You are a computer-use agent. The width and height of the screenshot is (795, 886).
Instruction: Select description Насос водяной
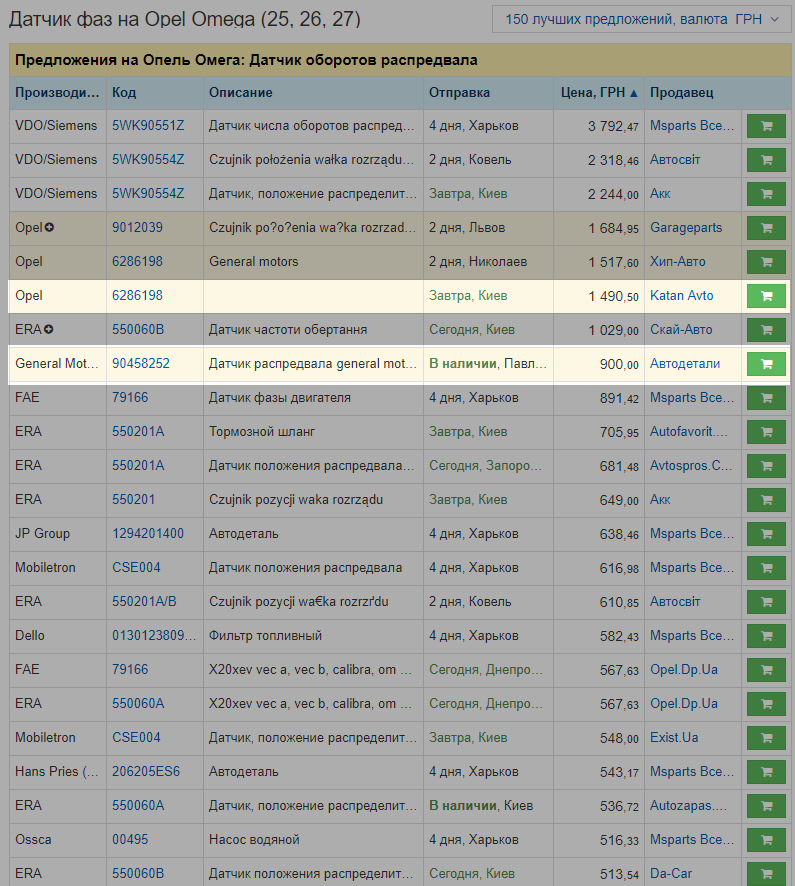(254, 840)
